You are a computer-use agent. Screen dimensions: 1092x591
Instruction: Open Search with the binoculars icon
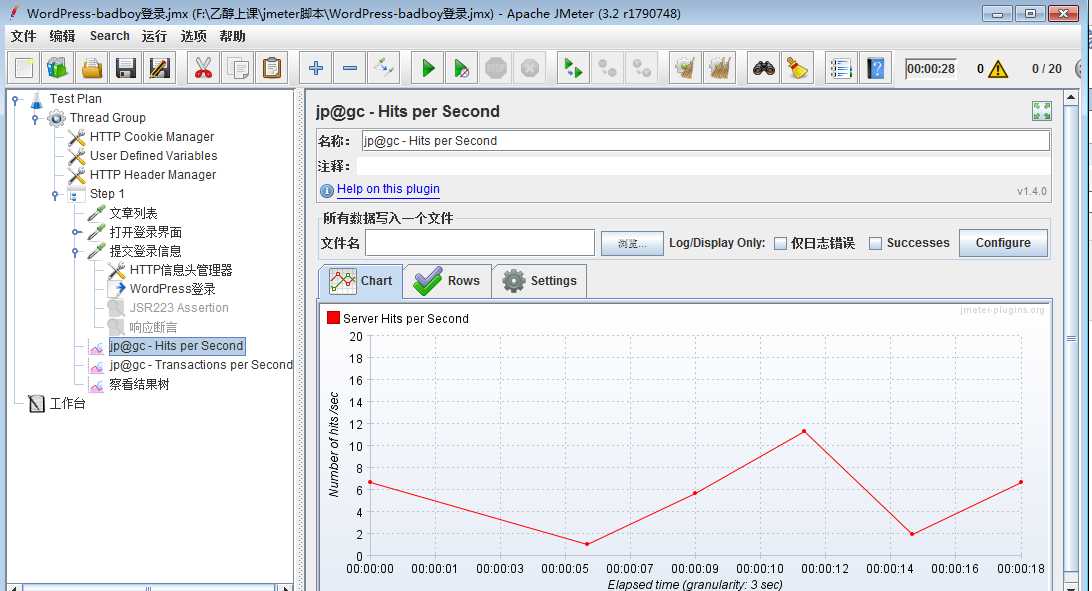(763, 68)
